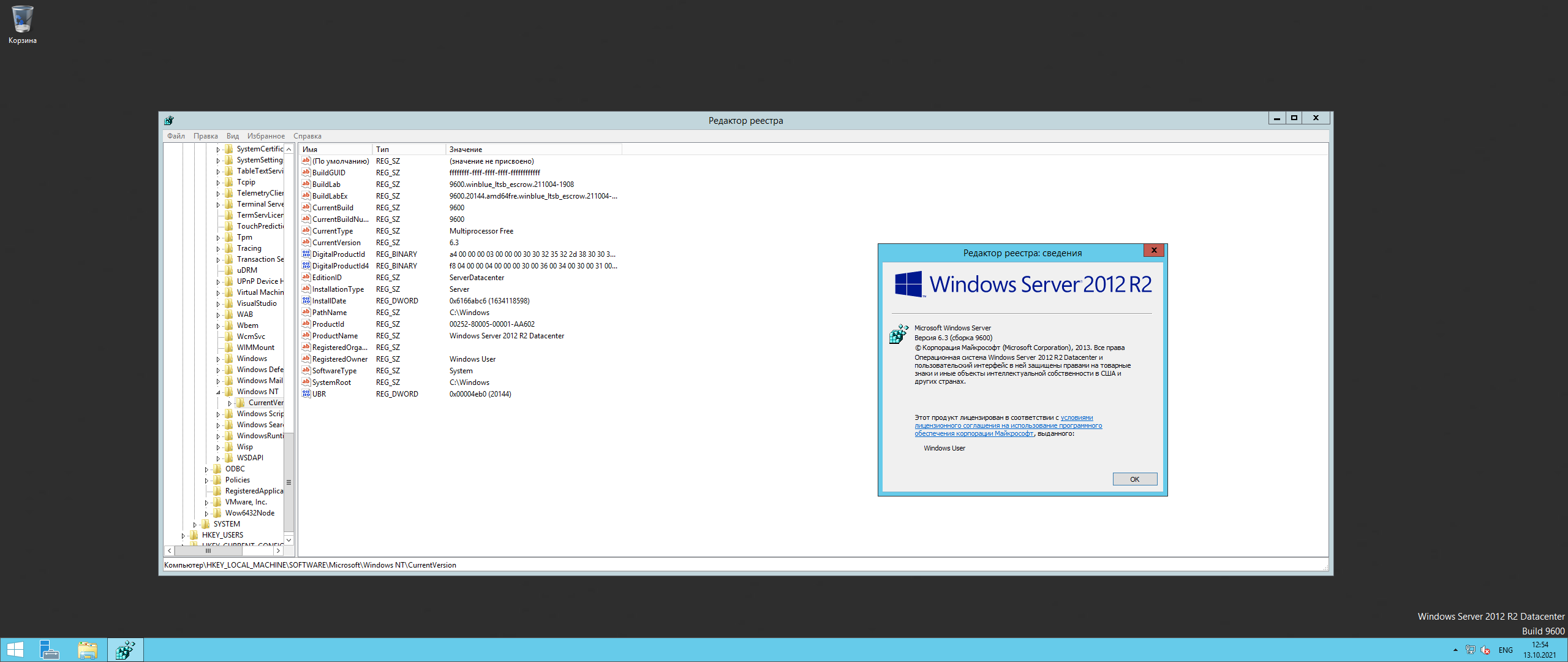
Task: Select the DigitalProductId binary value icon
Action: (x=306, y=254)
